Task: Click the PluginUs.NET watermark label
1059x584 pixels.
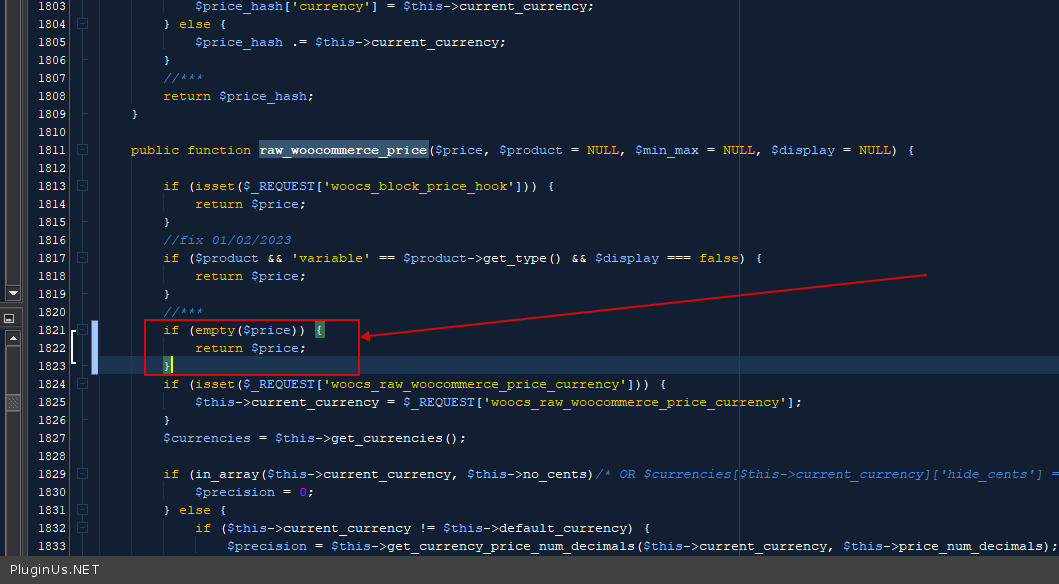Action: pos(55,570)
